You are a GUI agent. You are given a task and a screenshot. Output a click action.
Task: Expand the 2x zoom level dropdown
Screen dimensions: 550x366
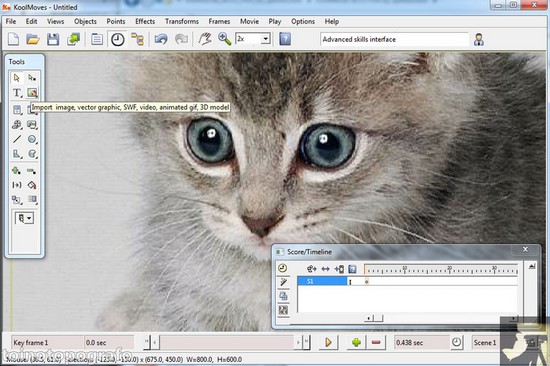click(x=266, y=39)
